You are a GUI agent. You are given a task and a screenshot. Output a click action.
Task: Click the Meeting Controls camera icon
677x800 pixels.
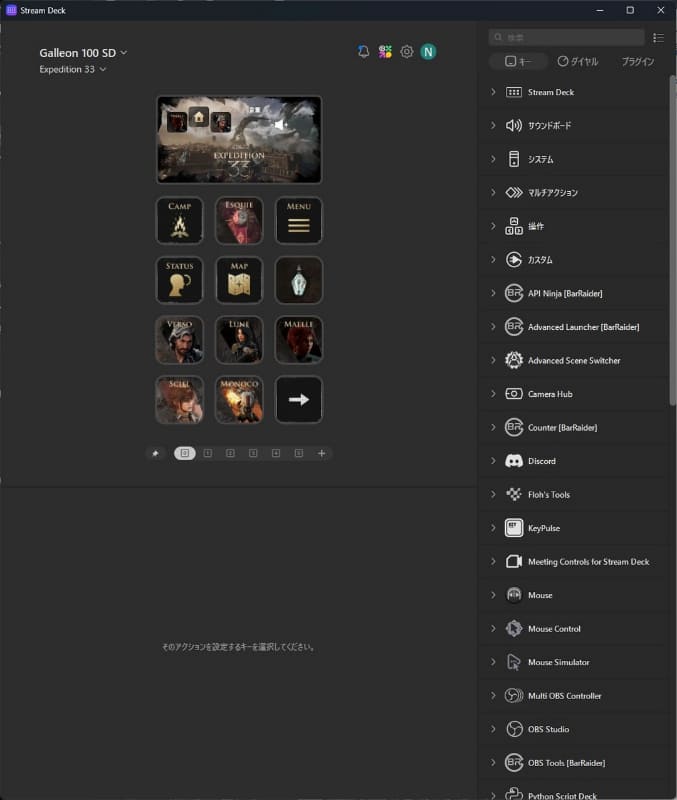click(514, 562)
